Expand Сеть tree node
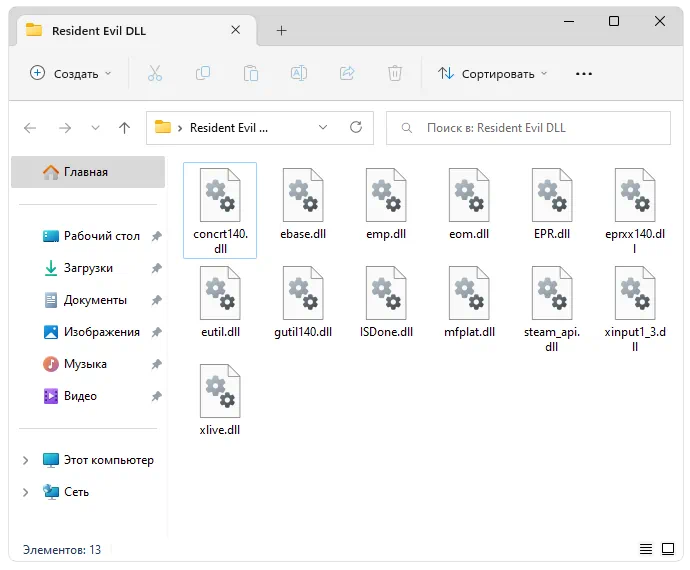 (x=26, y=492)
